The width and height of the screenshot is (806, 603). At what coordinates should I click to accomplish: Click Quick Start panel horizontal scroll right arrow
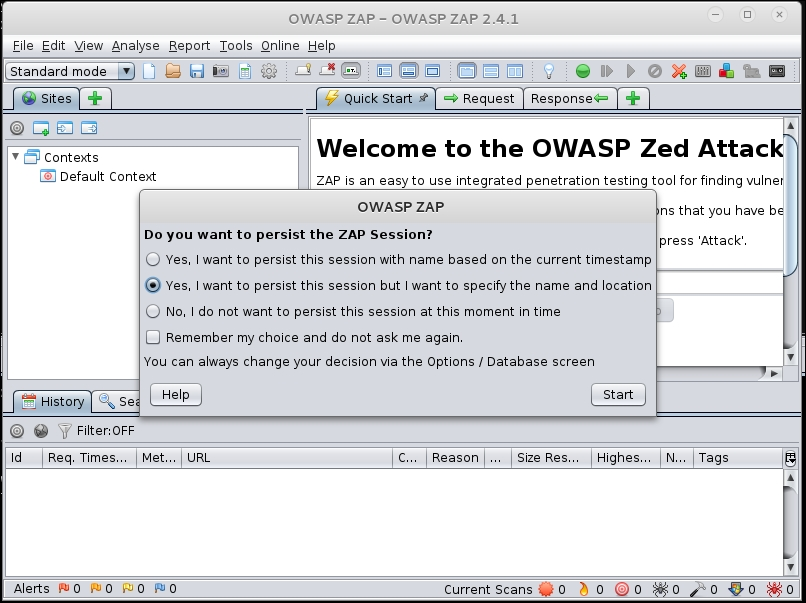[x=774, y=374]
